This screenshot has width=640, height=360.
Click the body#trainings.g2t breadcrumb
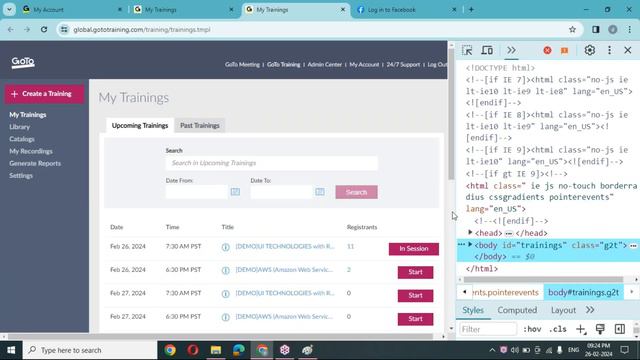[583, 293]
